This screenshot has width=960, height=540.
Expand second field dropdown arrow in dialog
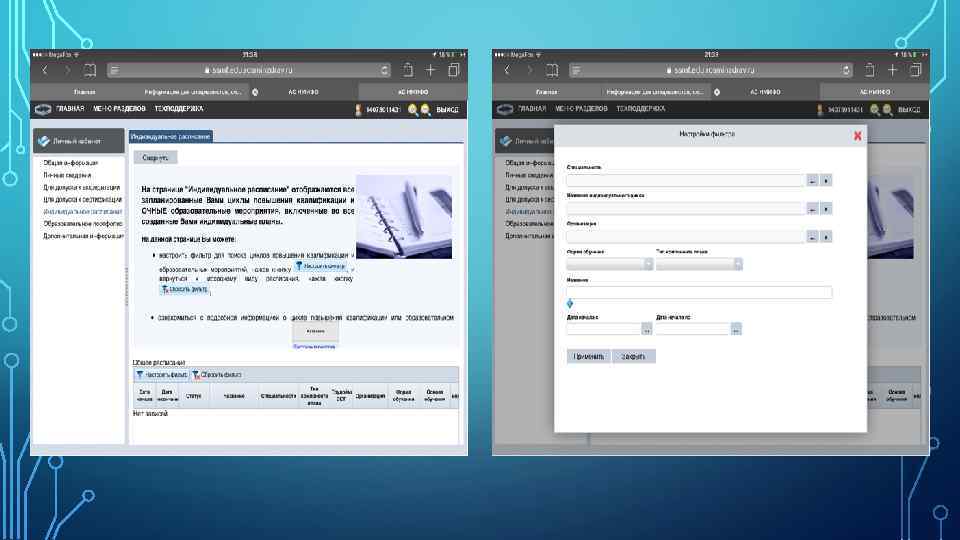(x=826, y=209)
